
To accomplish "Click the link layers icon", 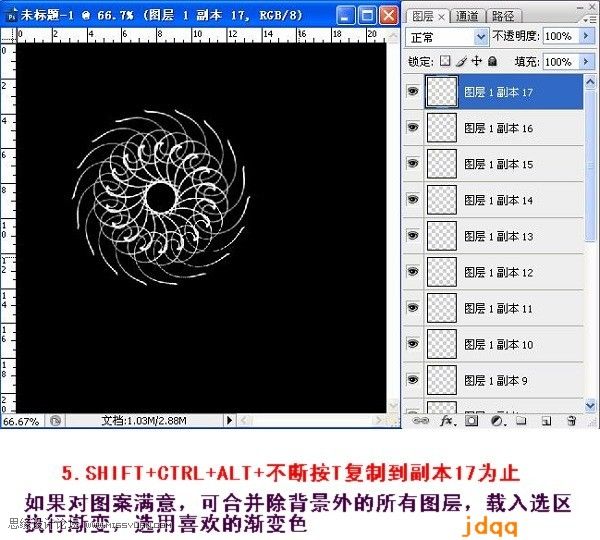I will tap(421, 421).
